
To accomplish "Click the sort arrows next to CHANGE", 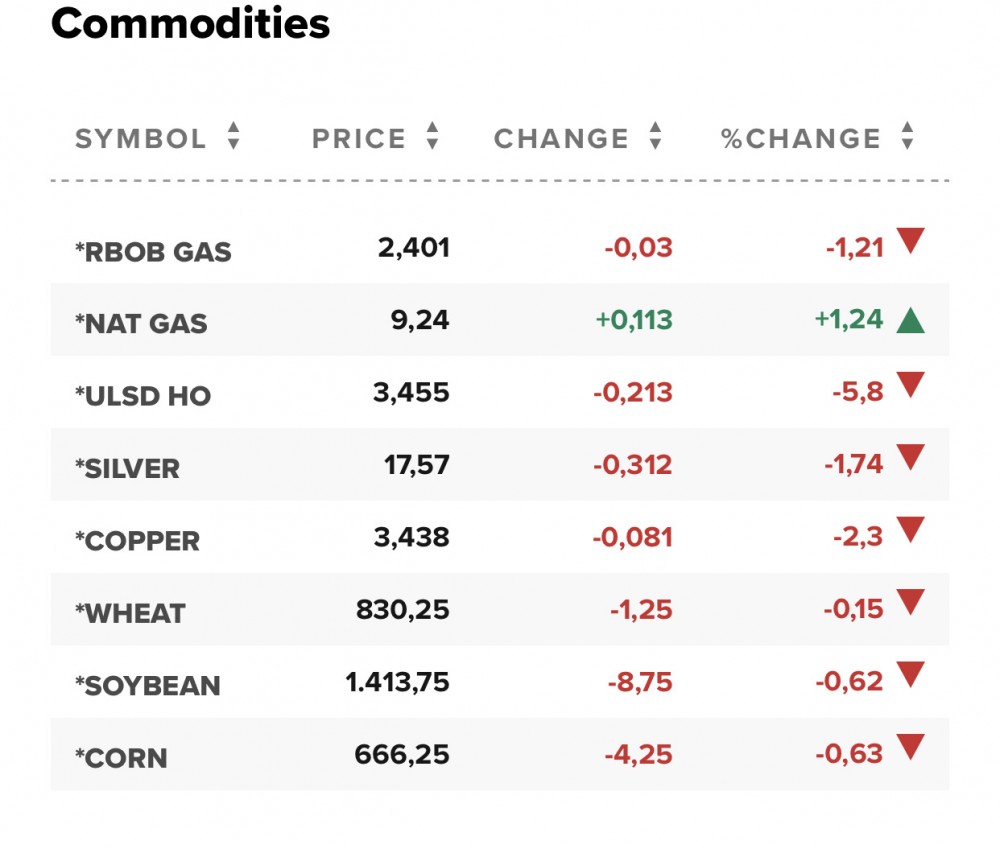I will click(x=655, y=137).
